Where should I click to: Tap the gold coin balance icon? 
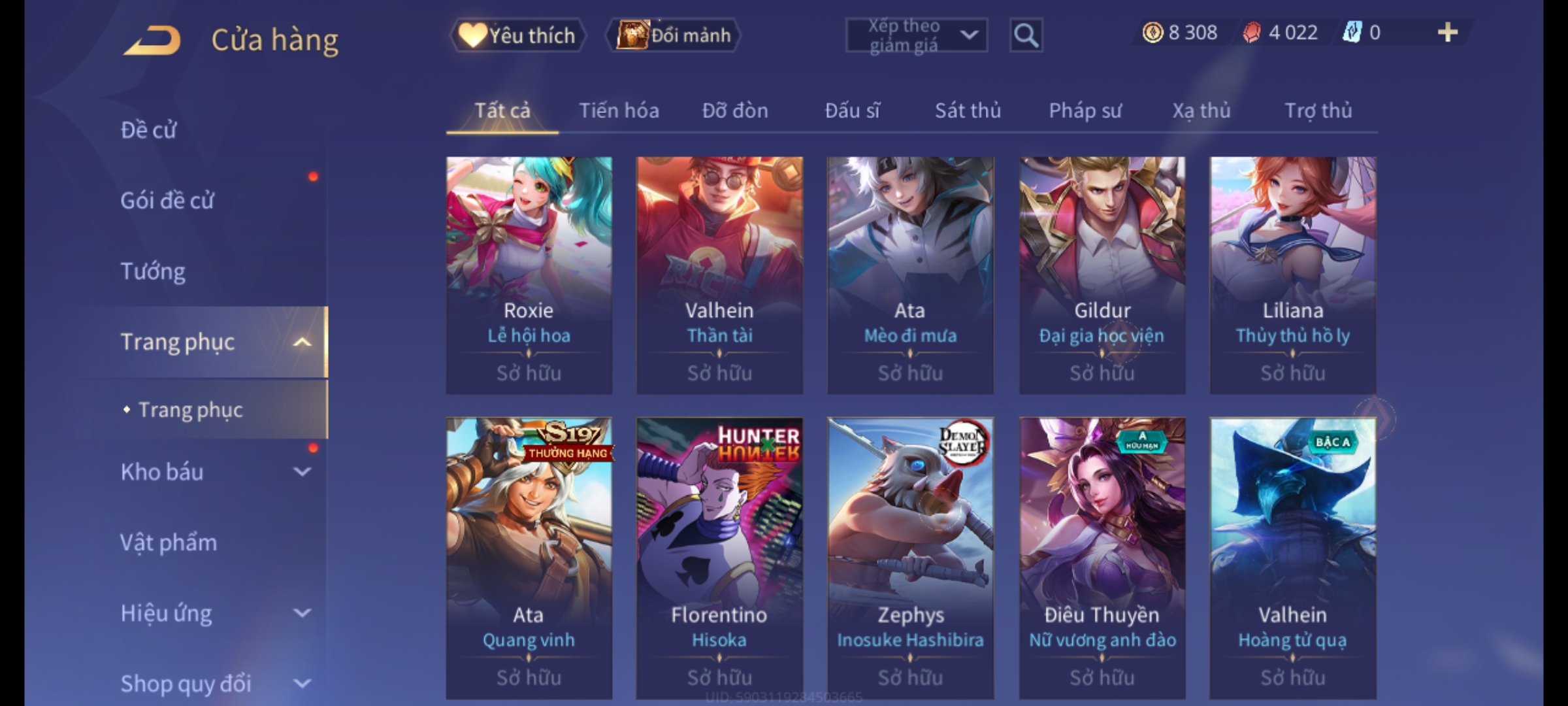[x=1152, y=33]
